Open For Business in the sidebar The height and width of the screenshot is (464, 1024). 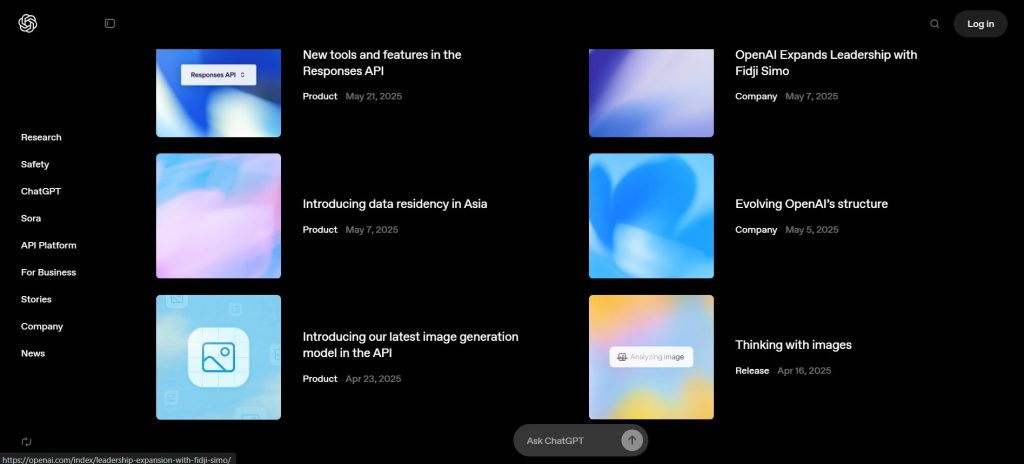tap(48, 273)
